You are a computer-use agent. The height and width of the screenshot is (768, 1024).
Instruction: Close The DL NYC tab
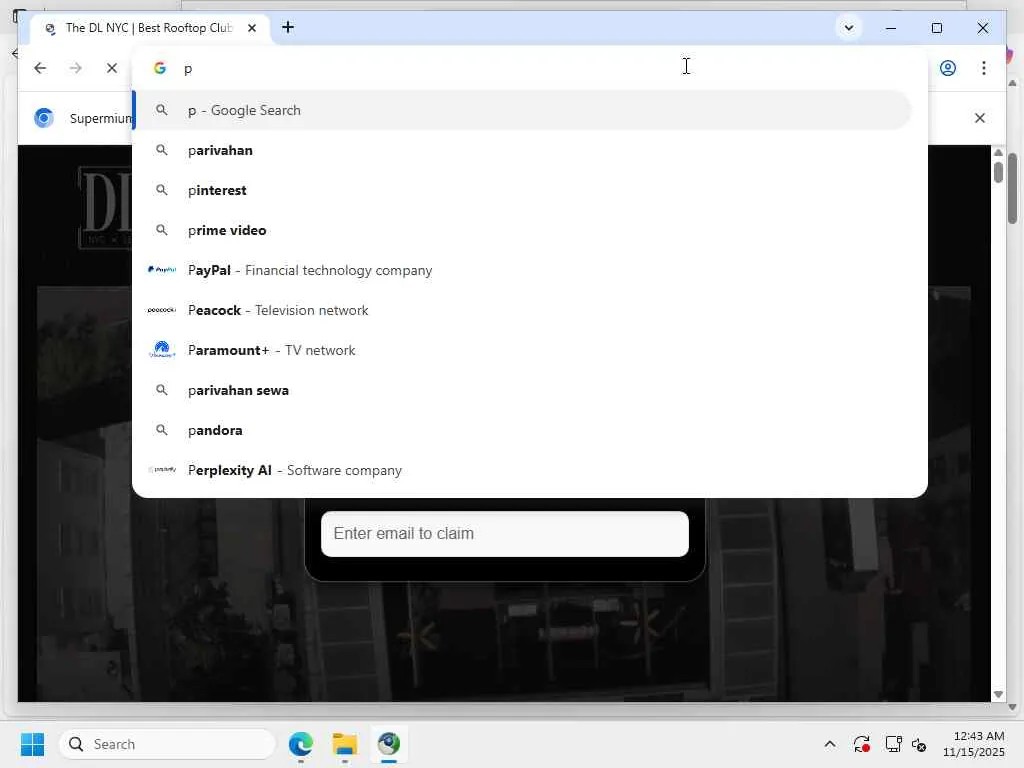point(252,28)
